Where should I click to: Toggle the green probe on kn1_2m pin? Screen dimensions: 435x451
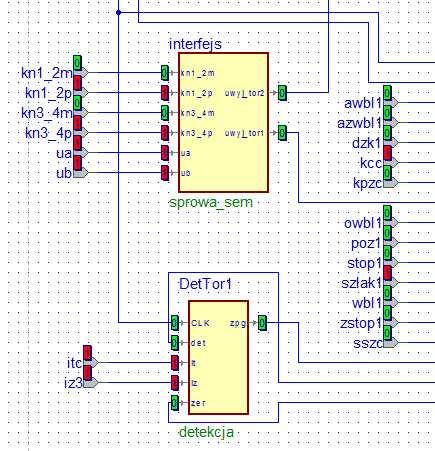pos(165,73)
